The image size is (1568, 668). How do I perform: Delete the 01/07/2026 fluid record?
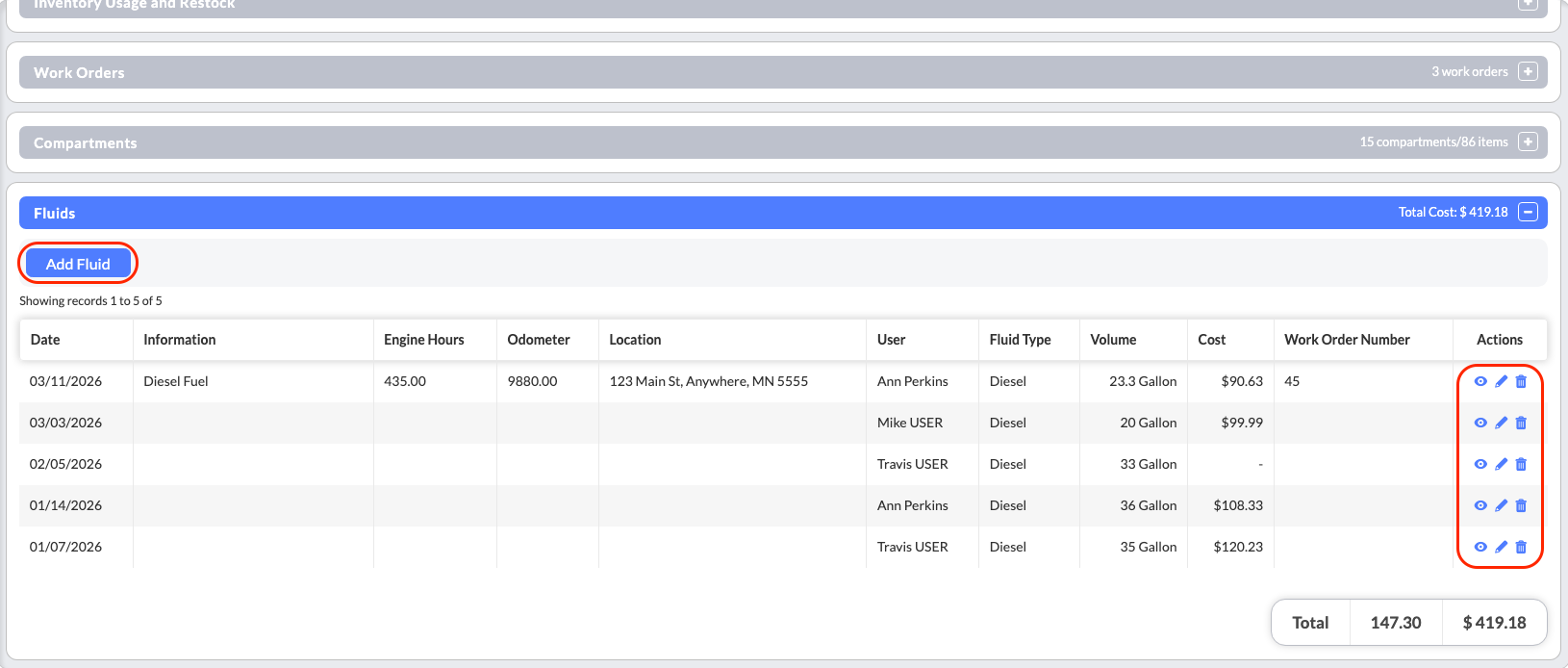click(x=1521, y=547)
